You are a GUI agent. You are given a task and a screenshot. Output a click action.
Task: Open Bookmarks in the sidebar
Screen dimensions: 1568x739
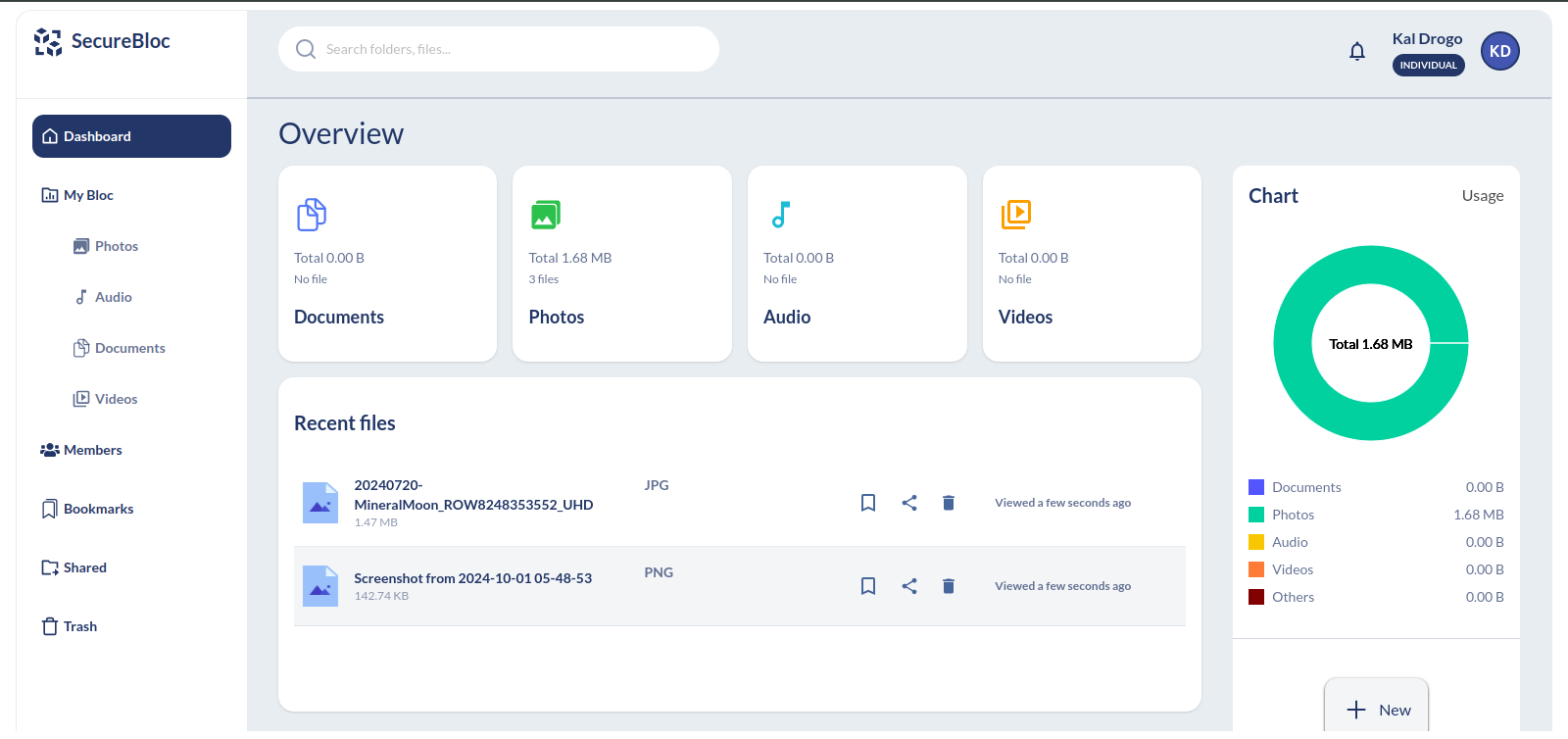coord(98,509)
